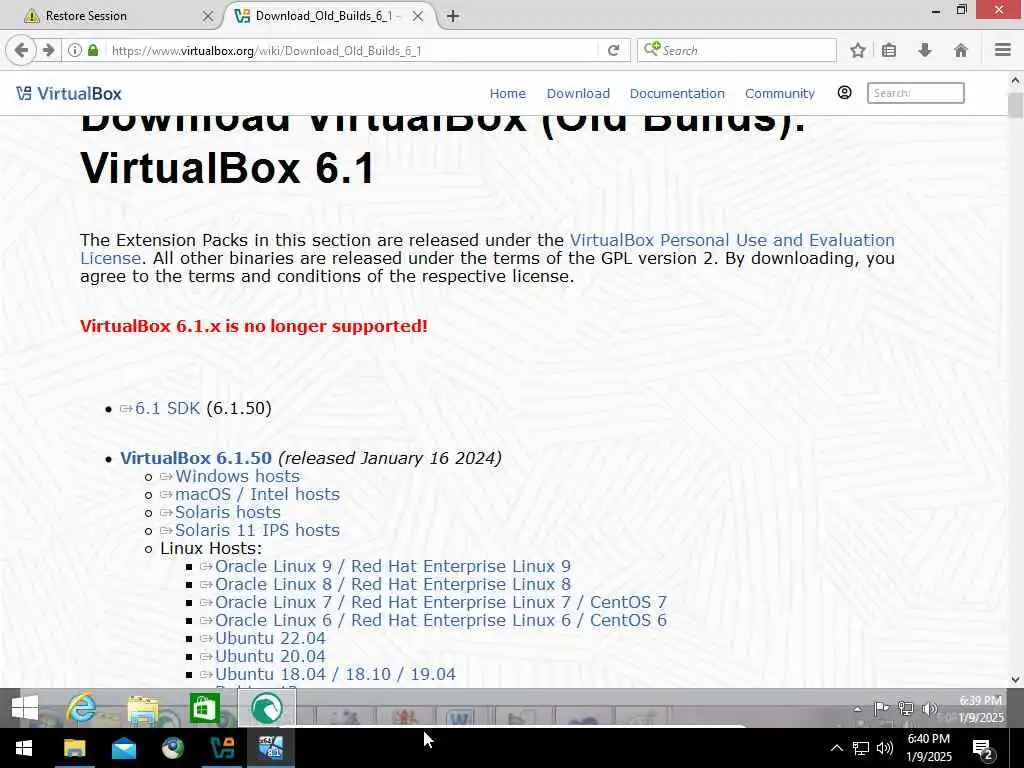Click the green padlock security icon
The image size is (1024, 768).
[x=93, y=50]
